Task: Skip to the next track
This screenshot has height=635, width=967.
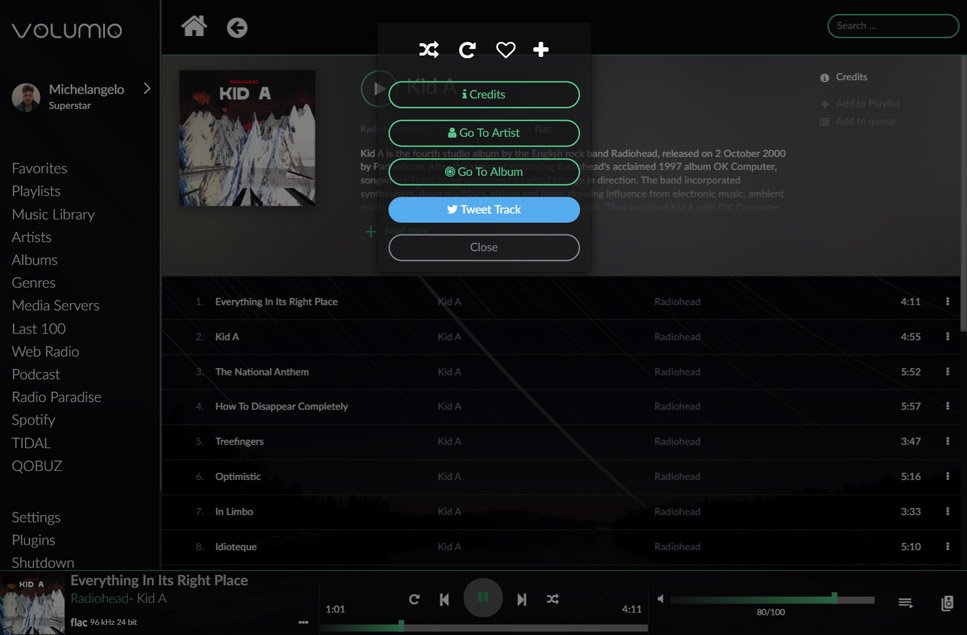Action: pos(521,599)
